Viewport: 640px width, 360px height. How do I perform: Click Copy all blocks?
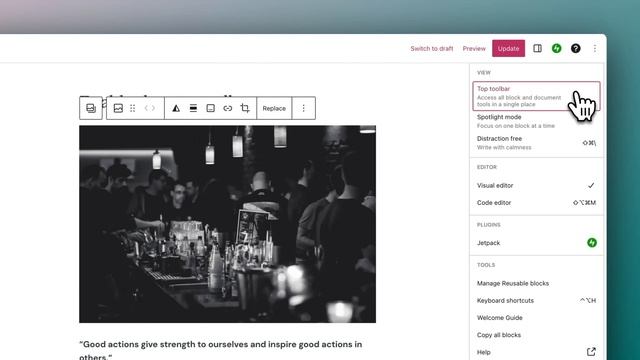[x=536, y=335]
